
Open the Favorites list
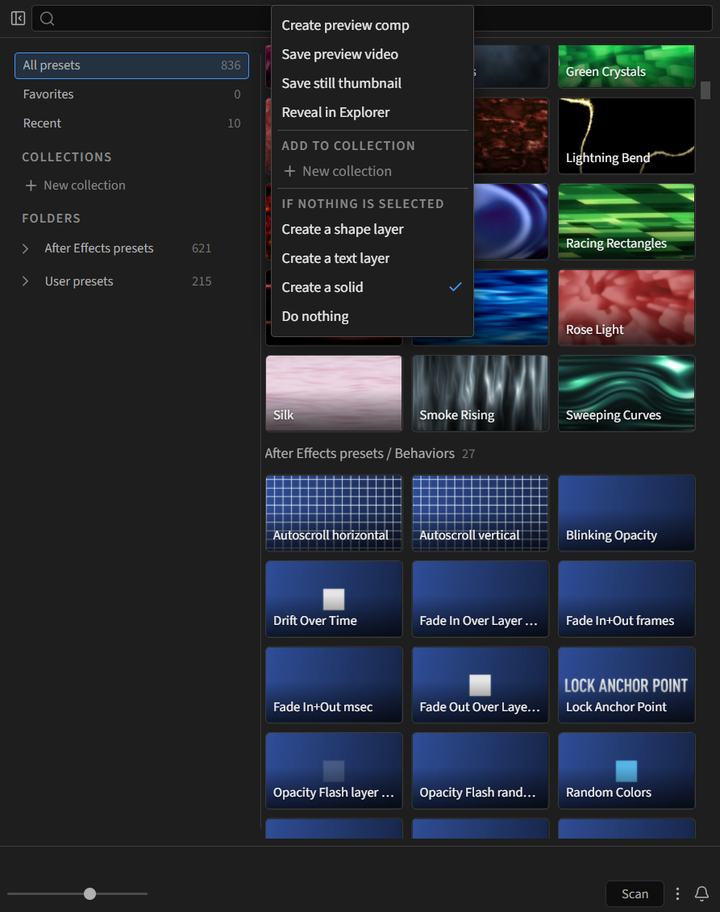(131, 94)
